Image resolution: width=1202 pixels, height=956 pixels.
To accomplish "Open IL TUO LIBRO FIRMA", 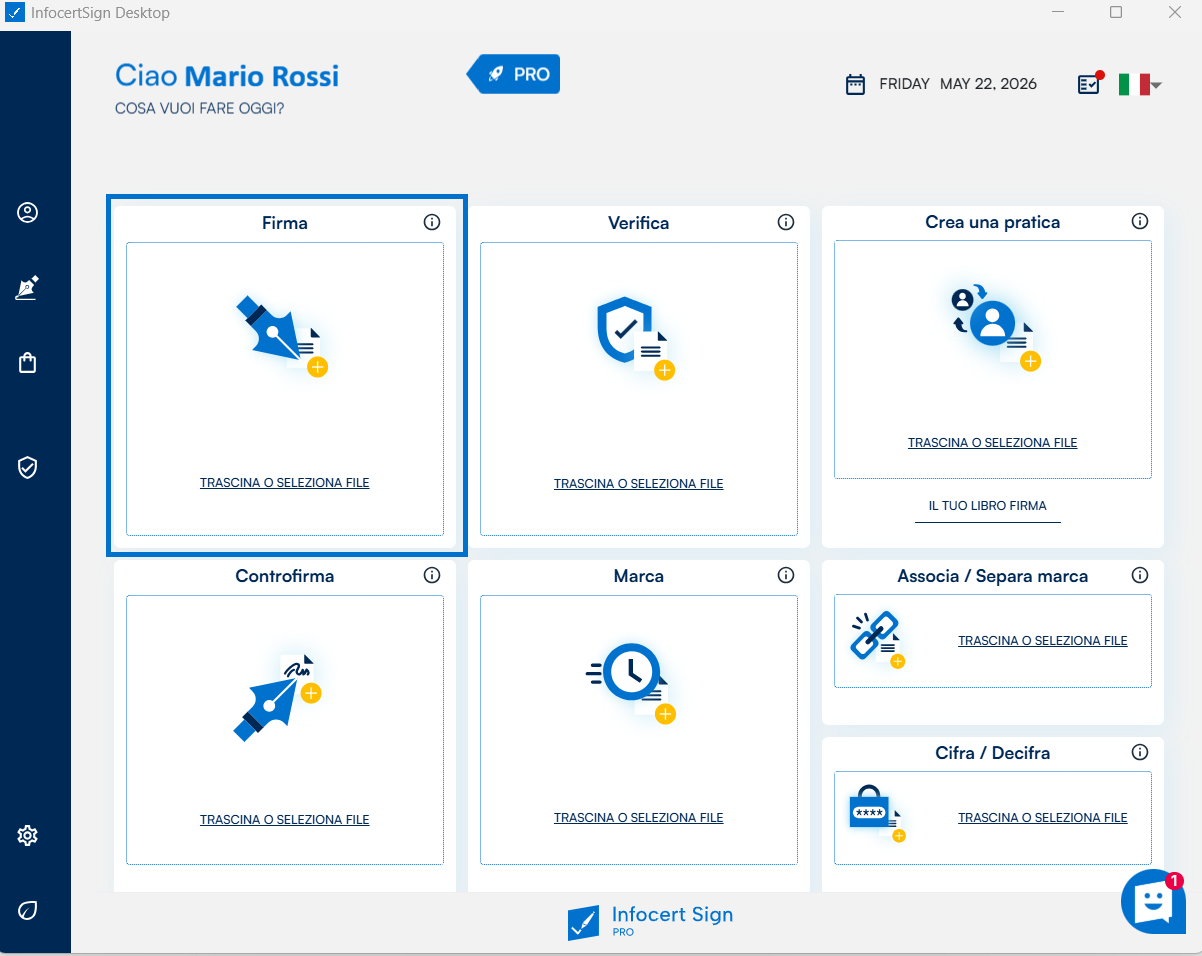I will pos(987,506).
